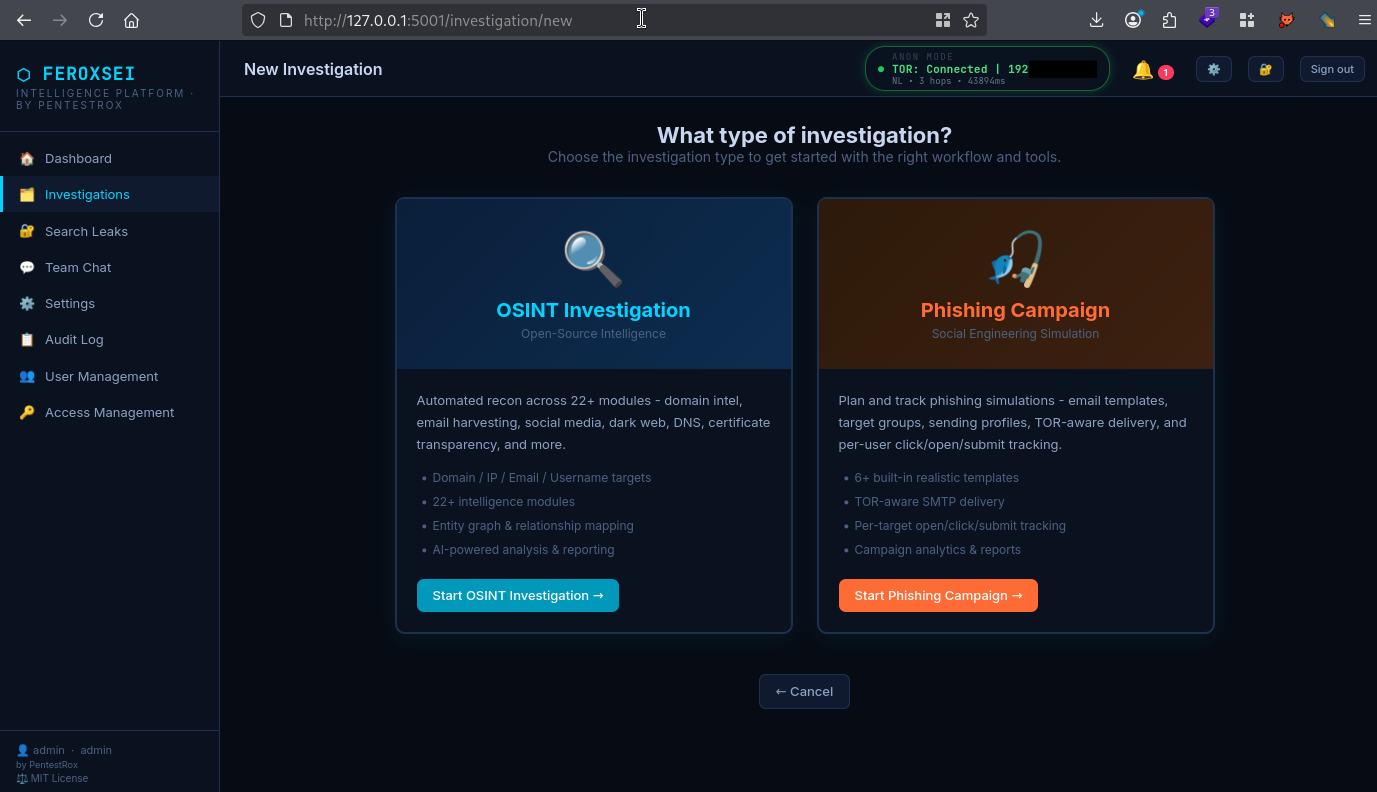Screen dimensions: 1377x792
Task: Open Settings in the sidebar
Action: click(109, 303)
